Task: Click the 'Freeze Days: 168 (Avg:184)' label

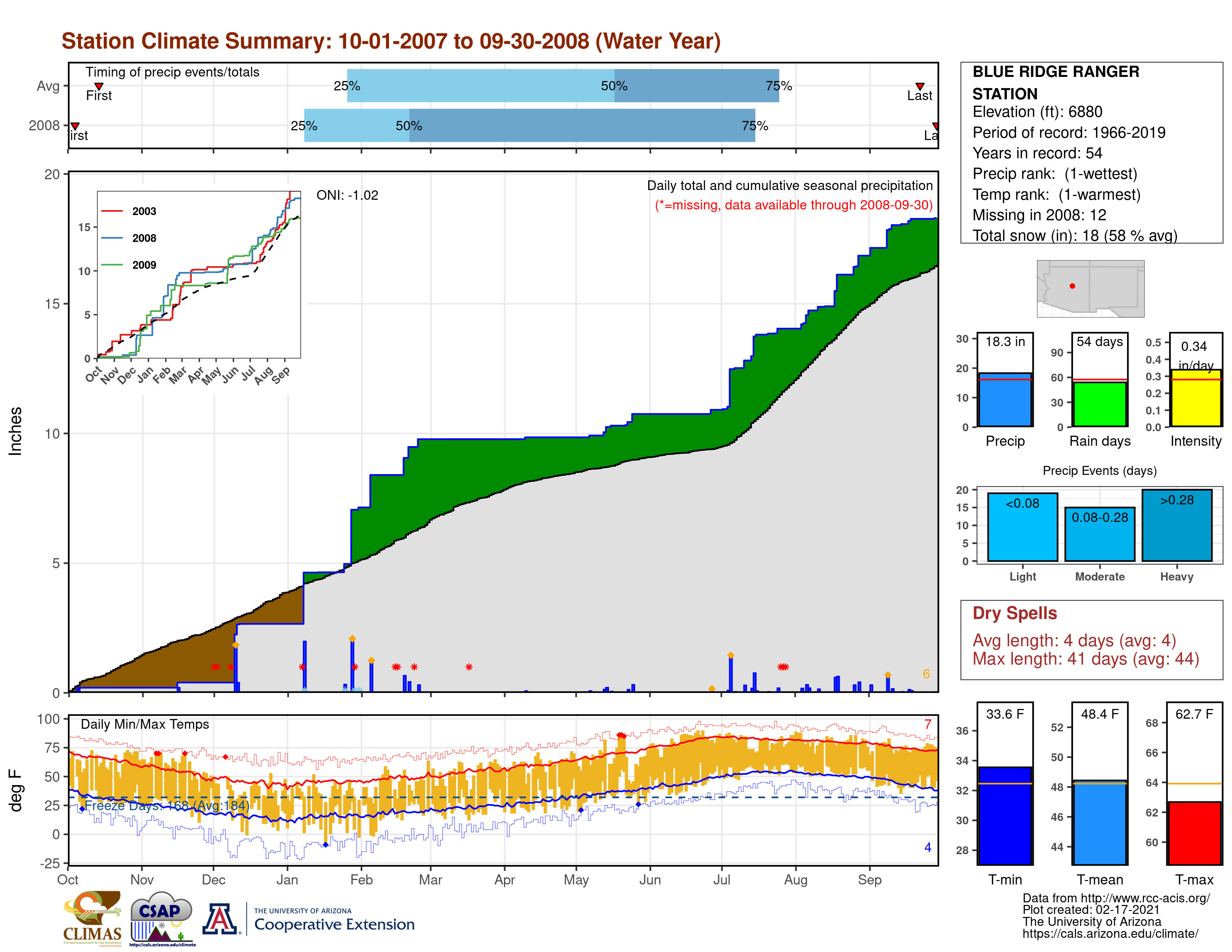Action: coord(167,805)
